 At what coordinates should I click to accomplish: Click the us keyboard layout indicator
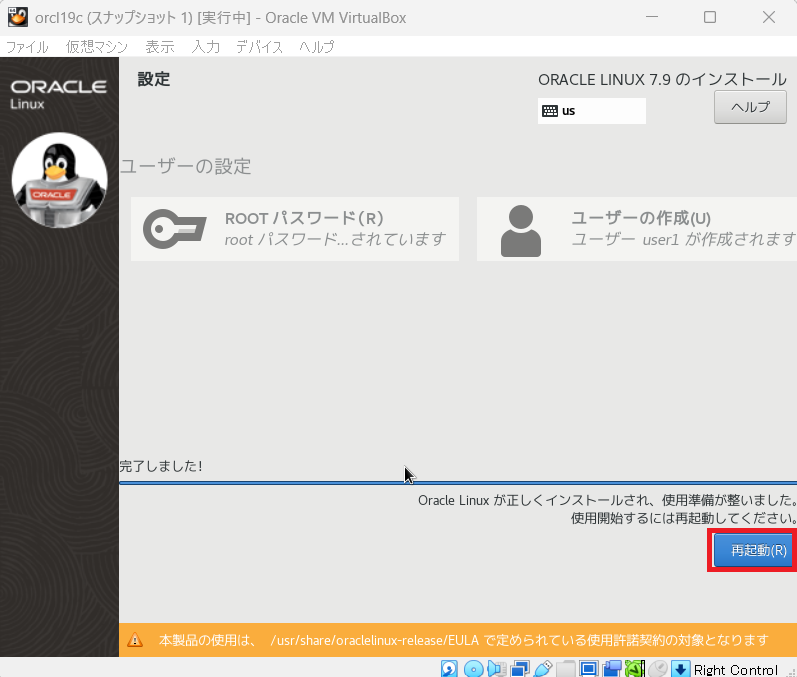tap(591, 111)
